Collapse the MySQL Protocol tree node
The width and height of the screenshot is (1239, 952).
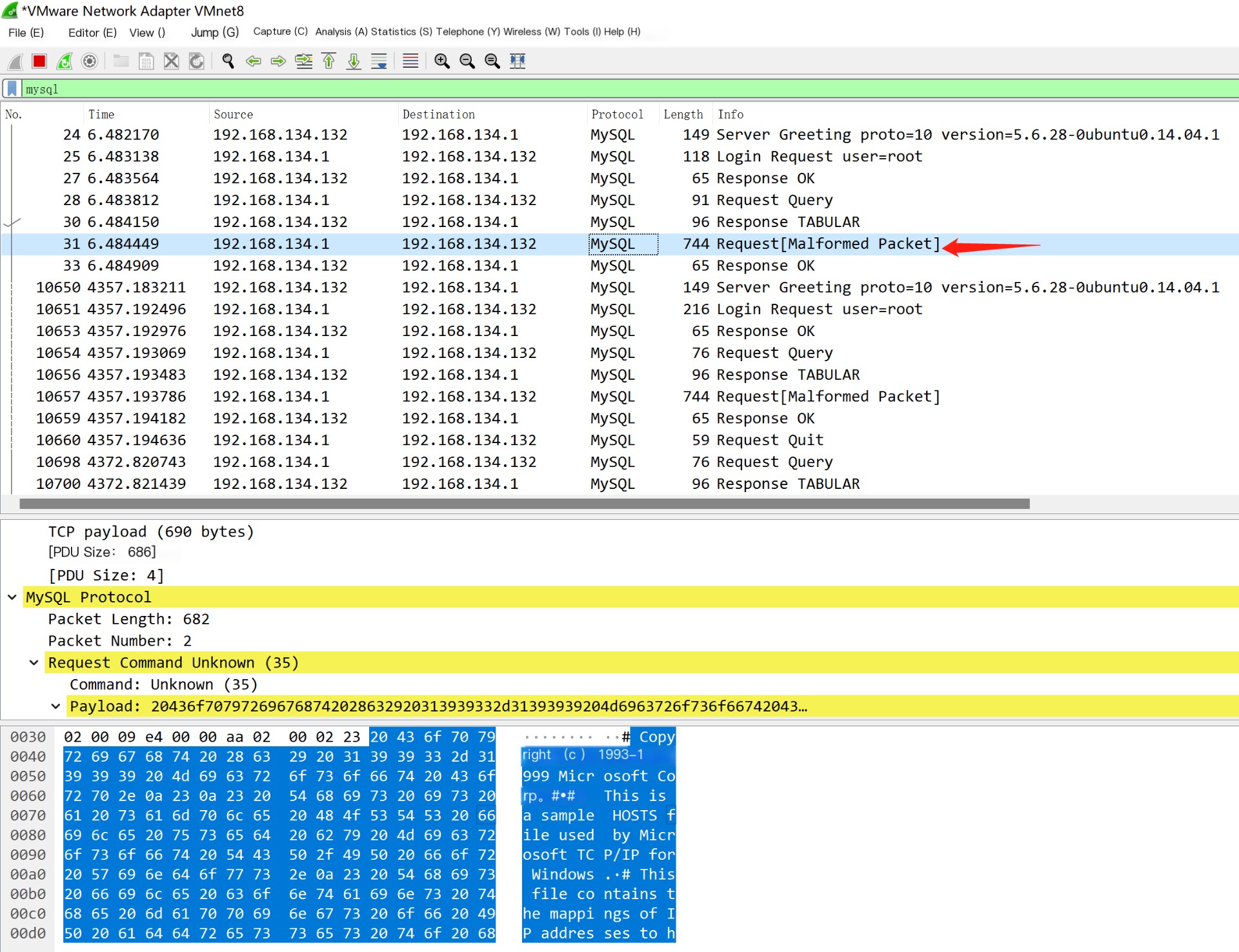pyautogui.click(x=12, y=597)
